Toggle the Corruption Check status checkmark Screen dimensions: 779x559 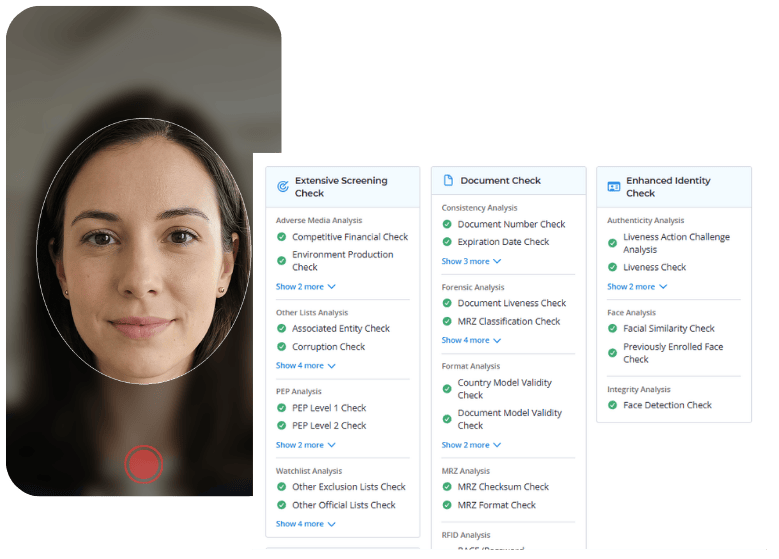pos(282,347)
